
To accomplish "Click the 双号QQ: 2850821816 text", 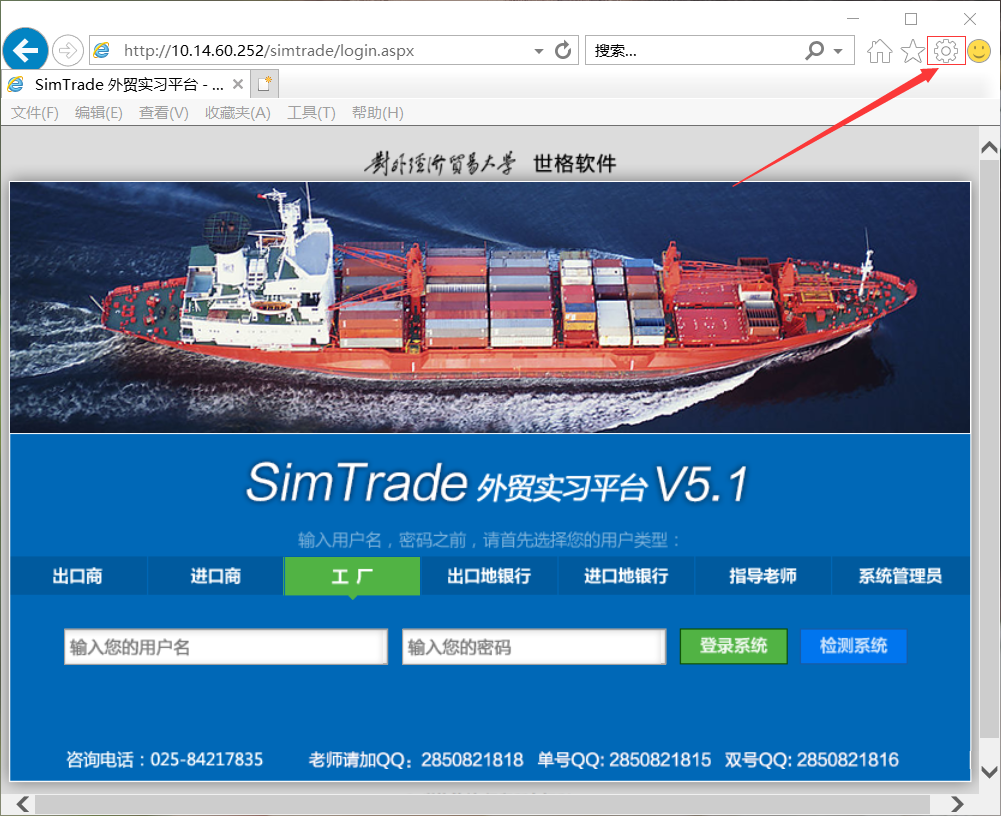I will tap(811, 759).
